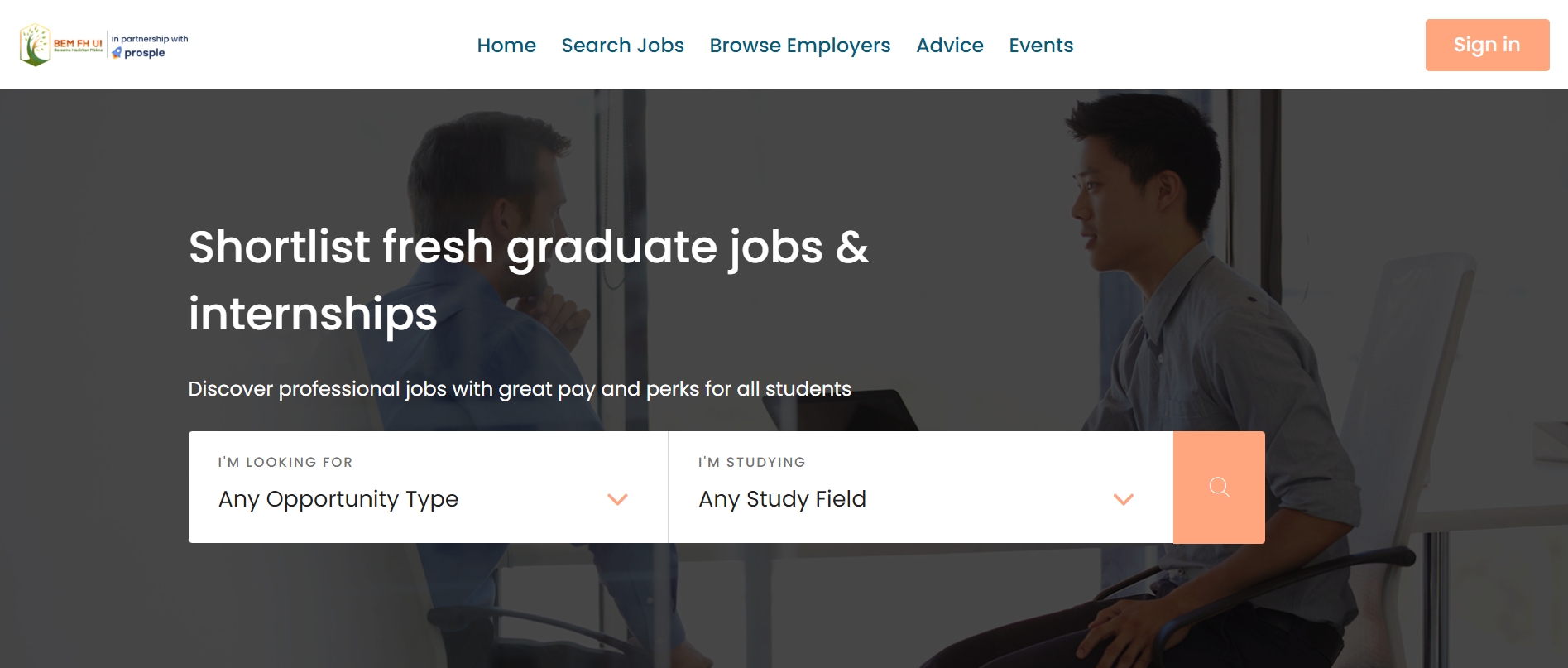The width and height of the screenshot is (1568, 668).
Task: Click the Prosple partner logo
Action: pyautogui.click(x=139, y=53)
